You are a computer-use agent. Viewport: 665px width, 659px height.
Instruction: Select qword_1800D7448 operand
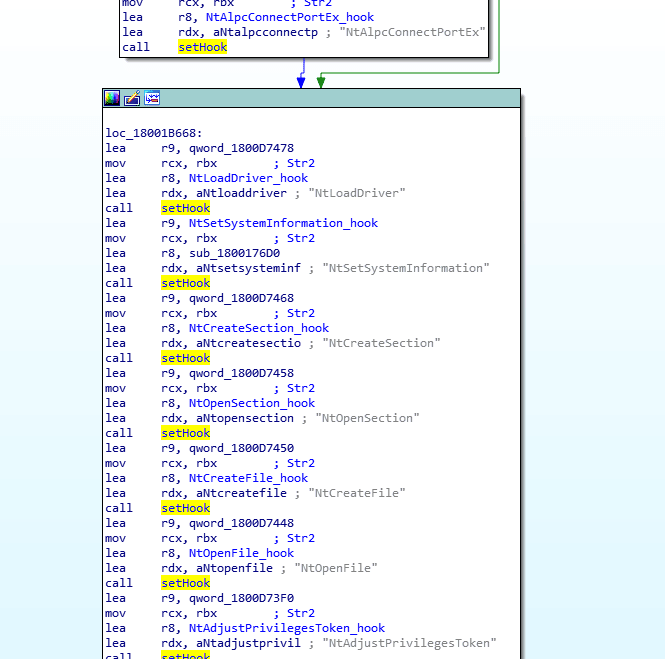tap(241, 523)
